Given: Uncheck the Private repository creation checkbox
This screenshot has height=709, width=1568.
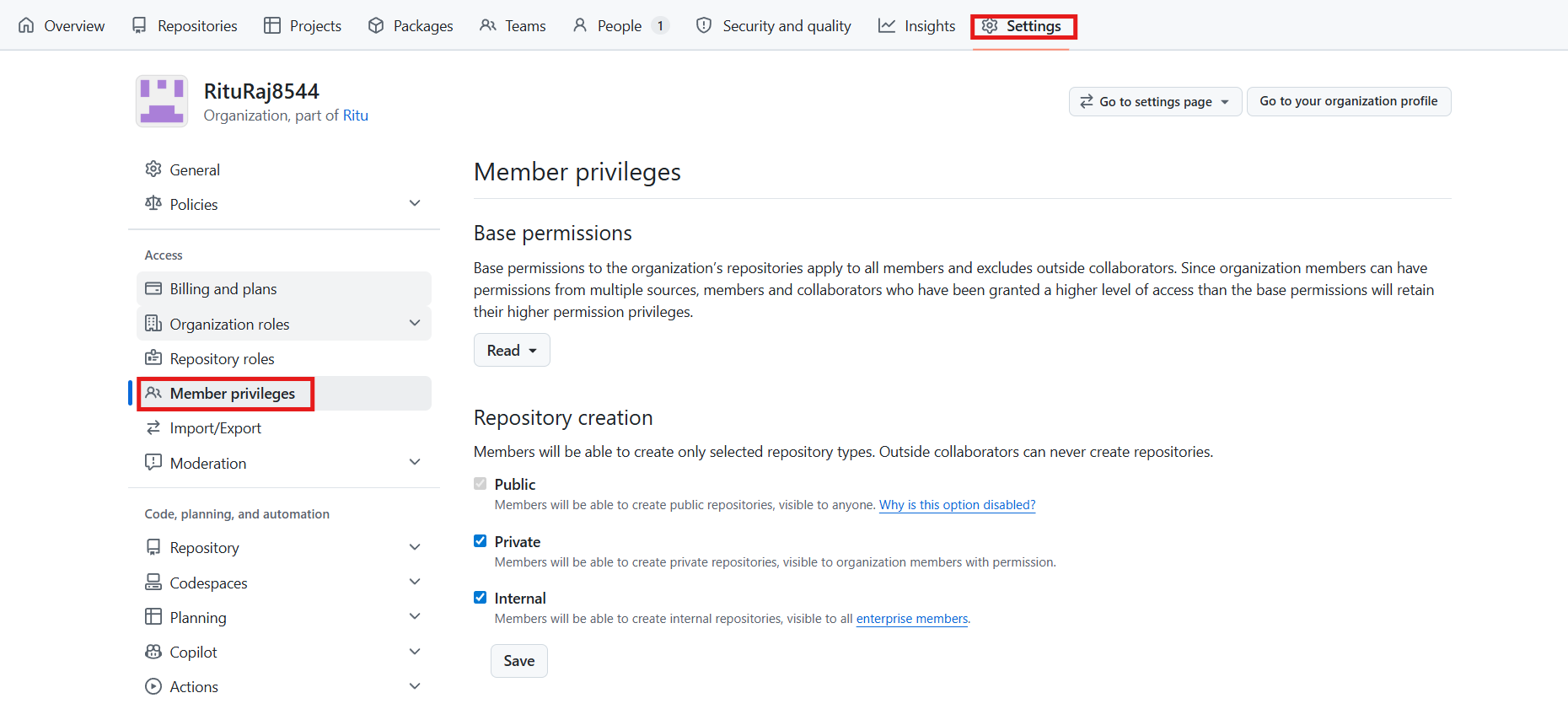Looking at the screenshot, I should tap(481, 541).
